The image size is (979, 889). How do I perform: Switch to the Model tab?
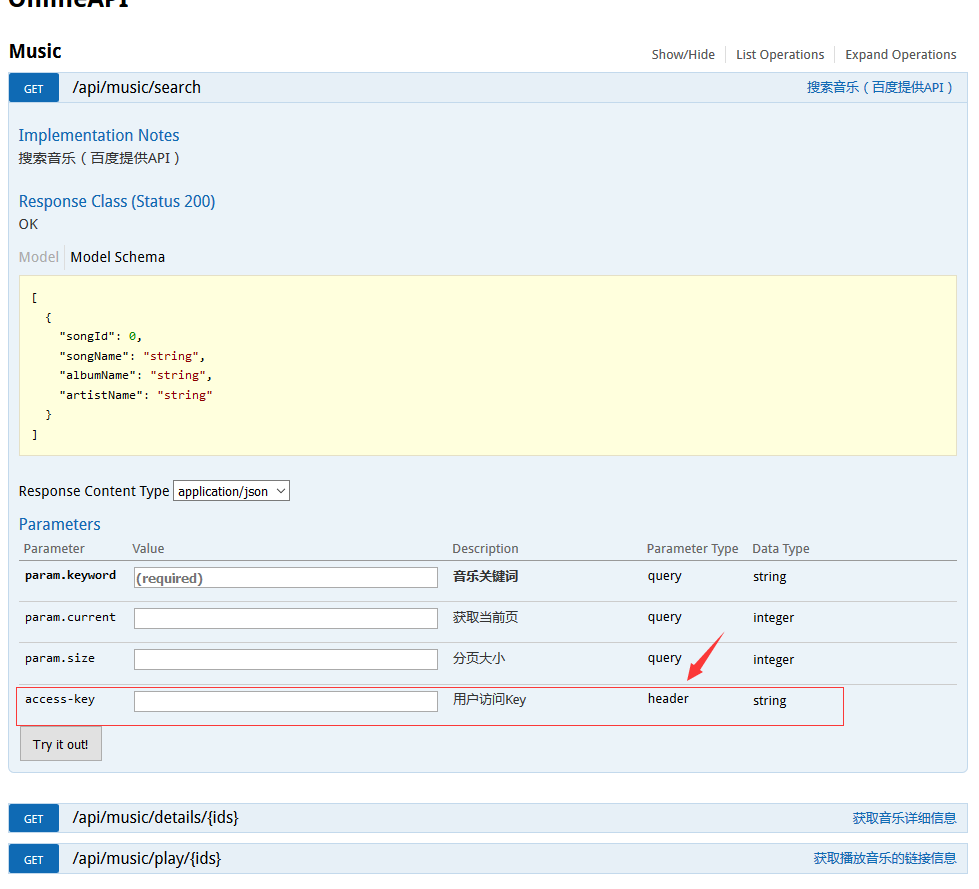click(38, 256)
